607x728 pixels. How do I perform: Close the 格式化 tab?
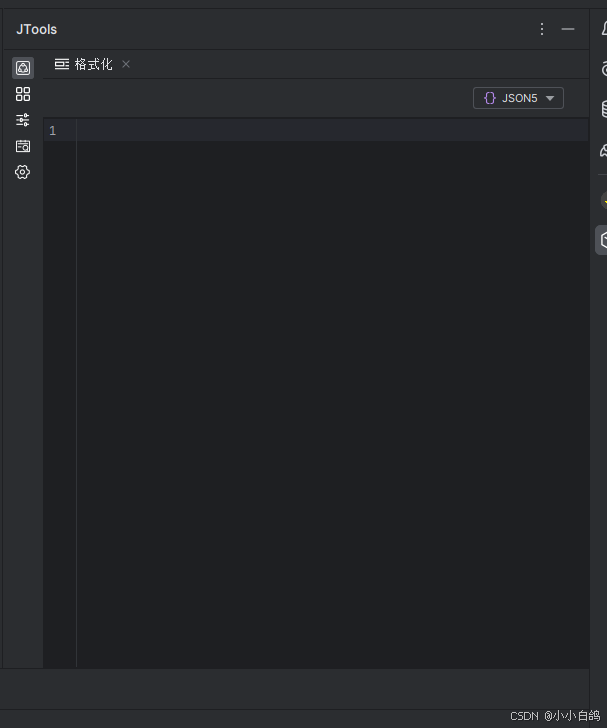tap(126, 64)
